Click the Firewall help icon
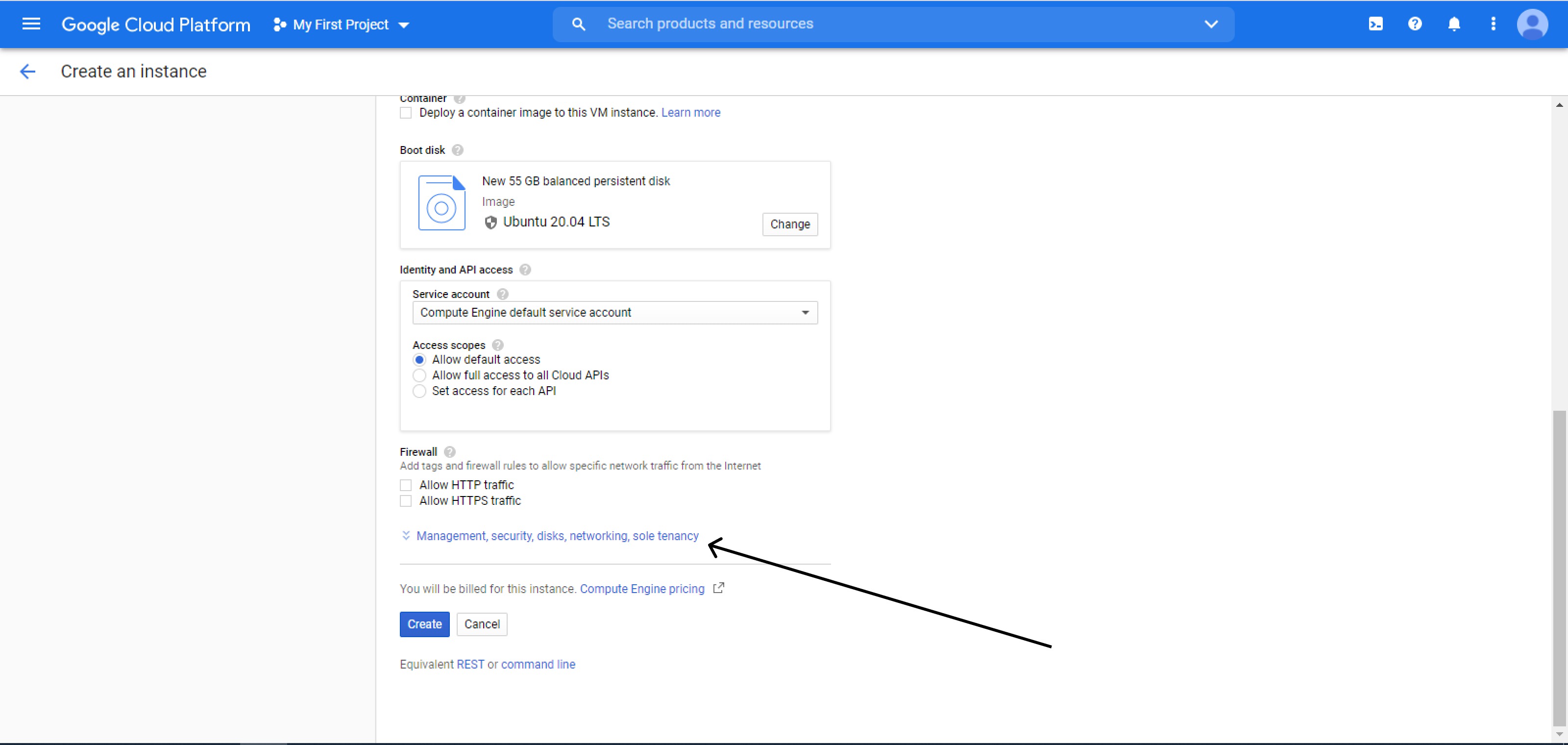This screenshot has width=1568, height=745. [450, 451]
